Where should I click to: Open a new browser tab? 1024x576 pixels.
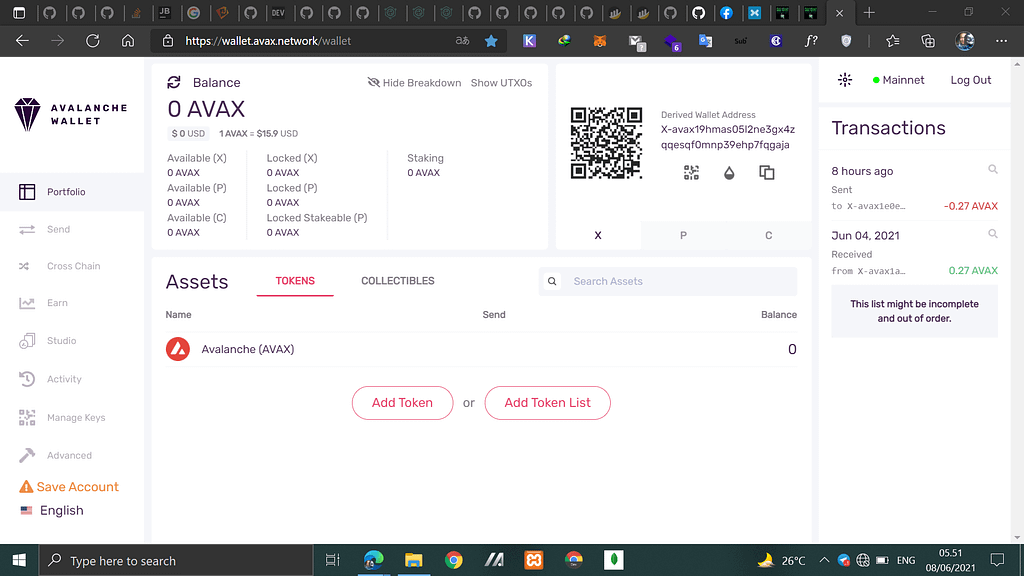tap(869, 12)
